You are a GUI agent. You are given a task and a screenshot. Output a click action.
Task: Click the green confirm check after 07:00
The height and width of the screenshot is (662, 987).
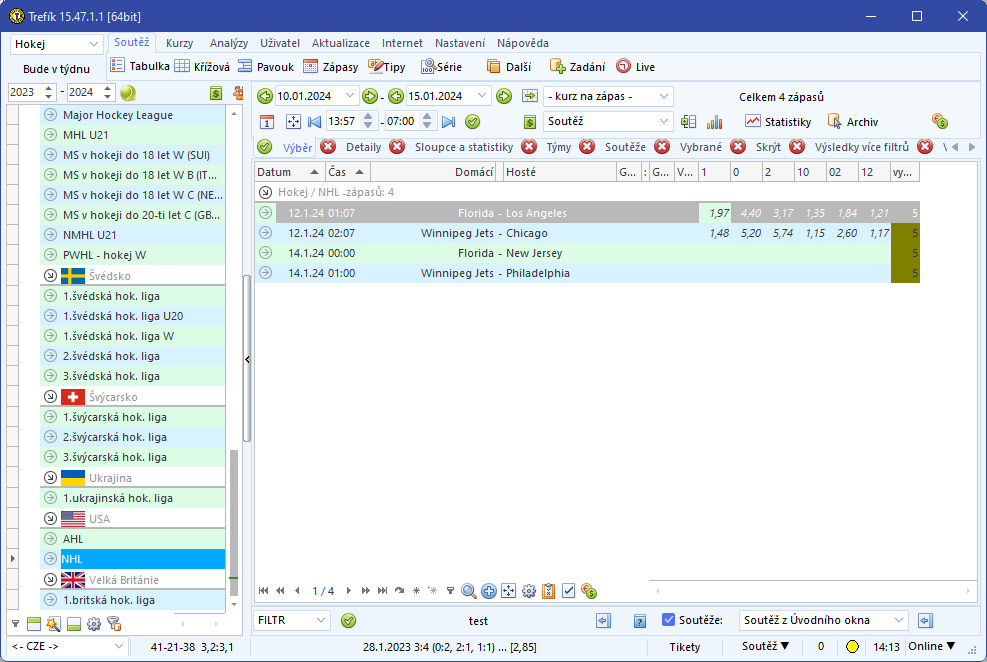pos(472,121)
